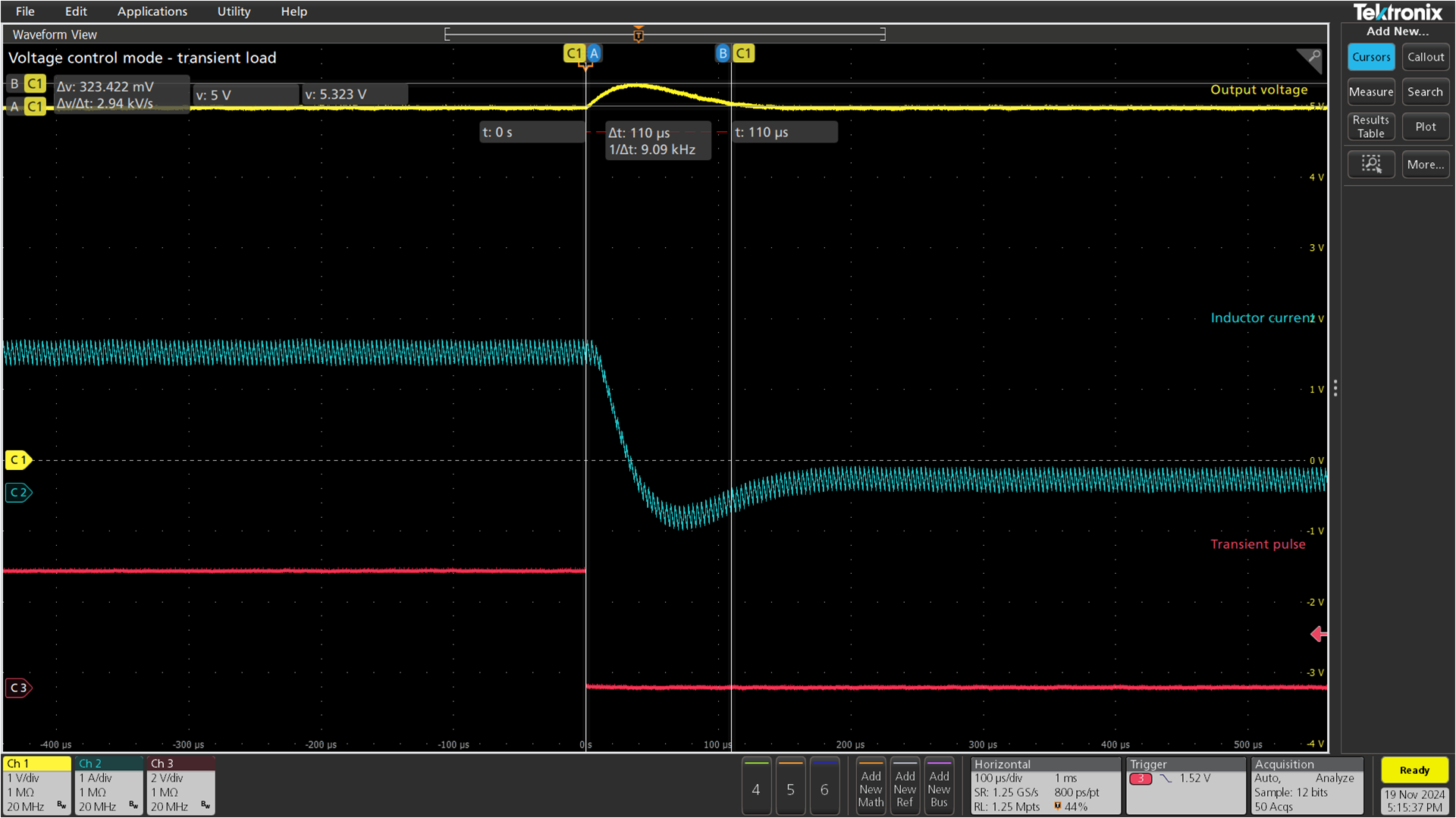Click the red trigger level arrow

(x=1319, y=634)
